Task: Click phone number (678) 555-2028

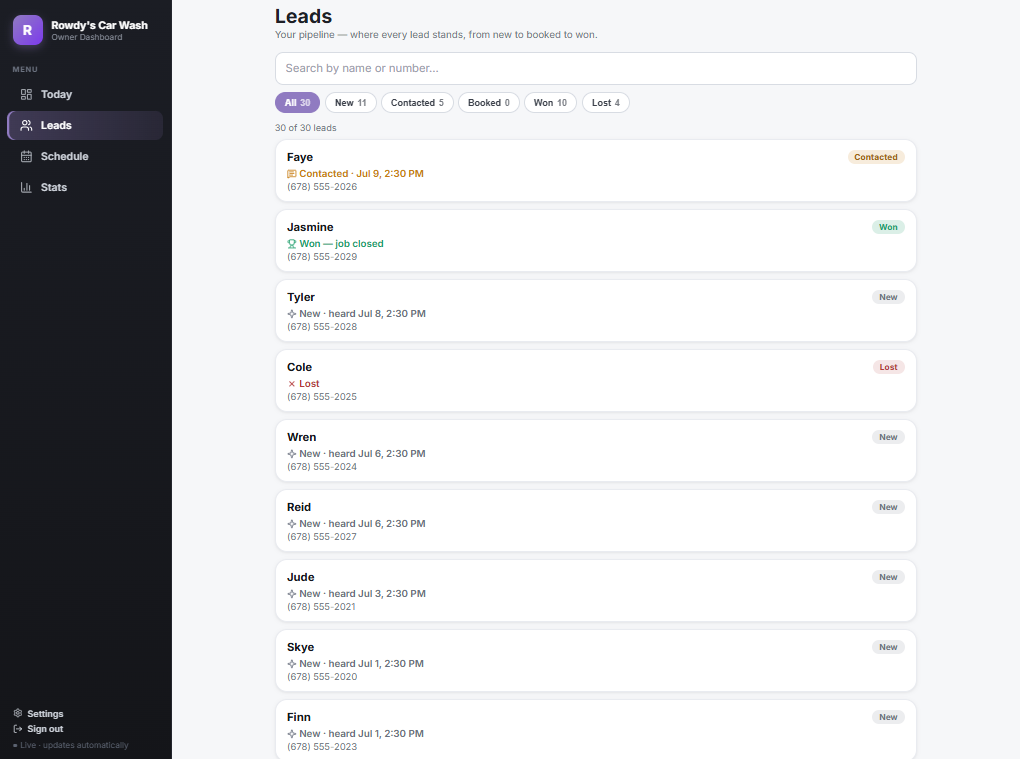Action: 322,326
